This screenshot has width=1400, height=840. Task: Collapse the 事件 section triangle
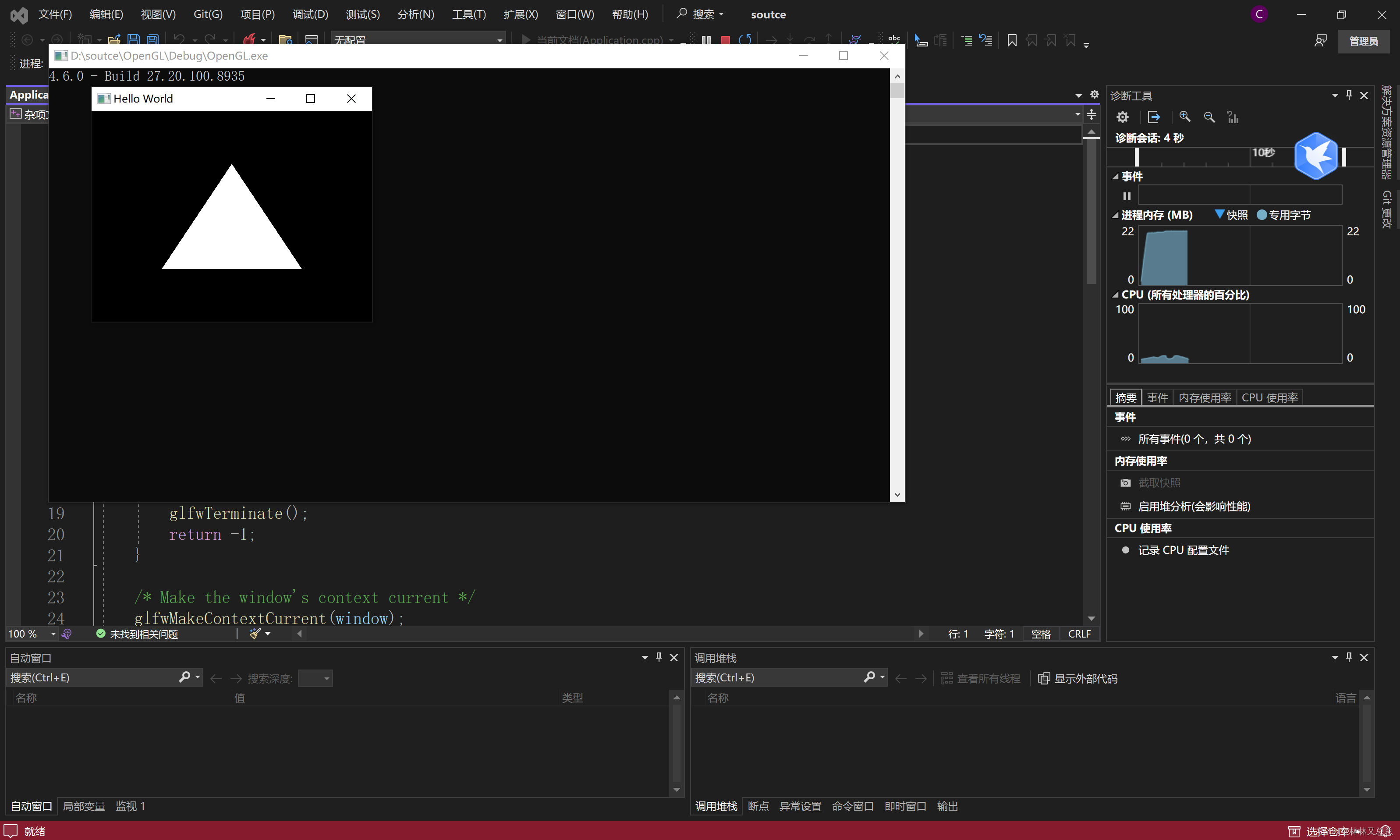[x=1115, y=177]
